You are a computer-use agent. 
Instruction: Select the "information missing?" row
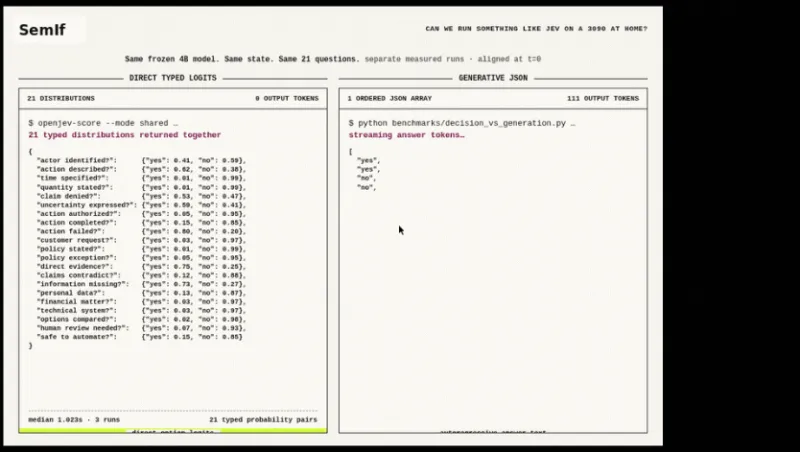141,284
